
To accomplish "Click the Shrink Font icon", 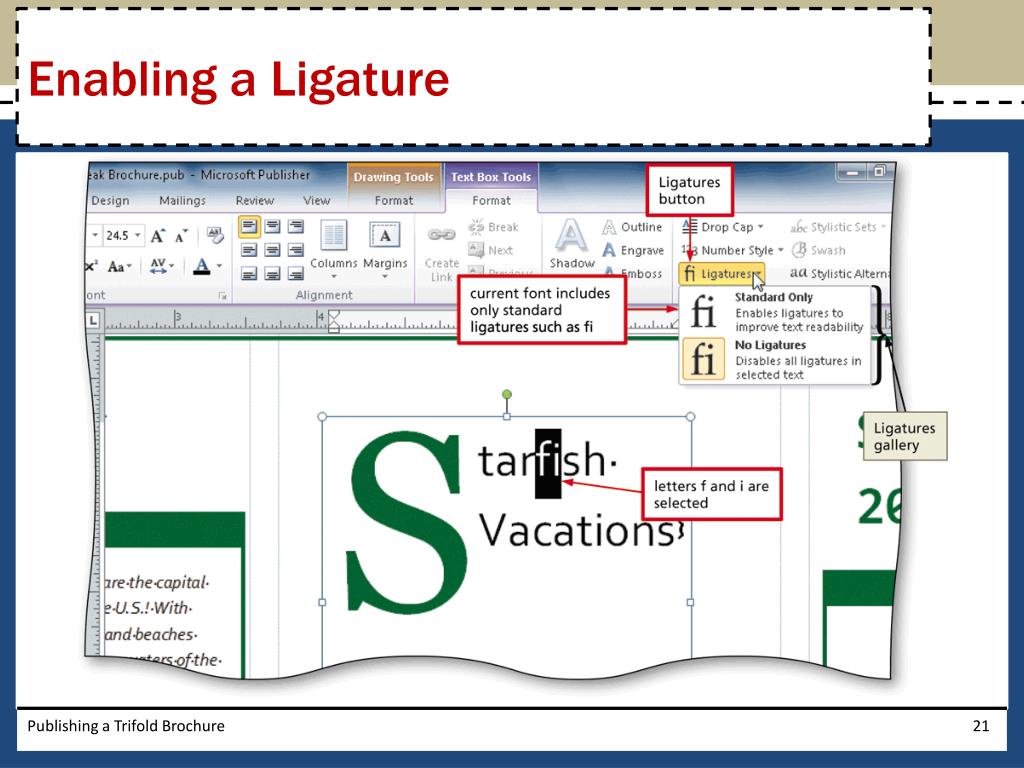I will 182,236.
